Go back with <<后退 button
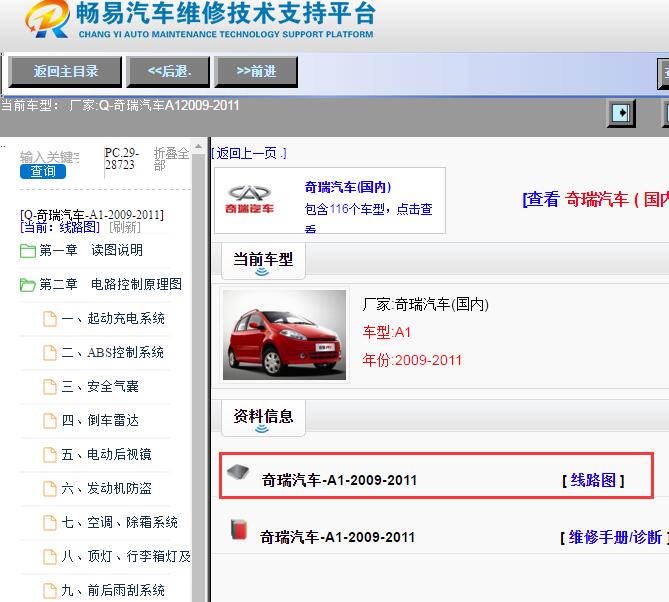 [x=169, y=71]
